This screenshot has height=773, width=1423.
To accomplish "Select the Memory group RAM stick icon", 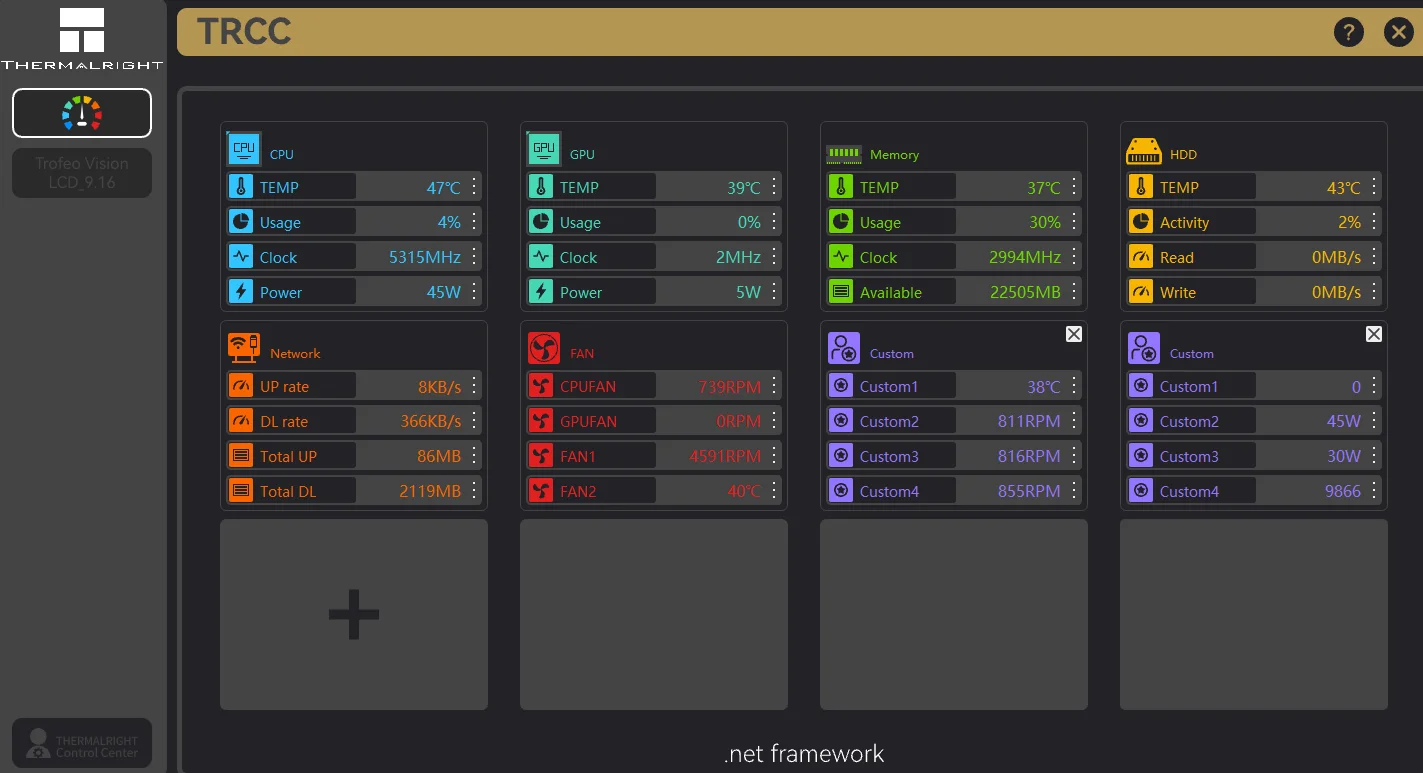I will (x=844, y=154).
